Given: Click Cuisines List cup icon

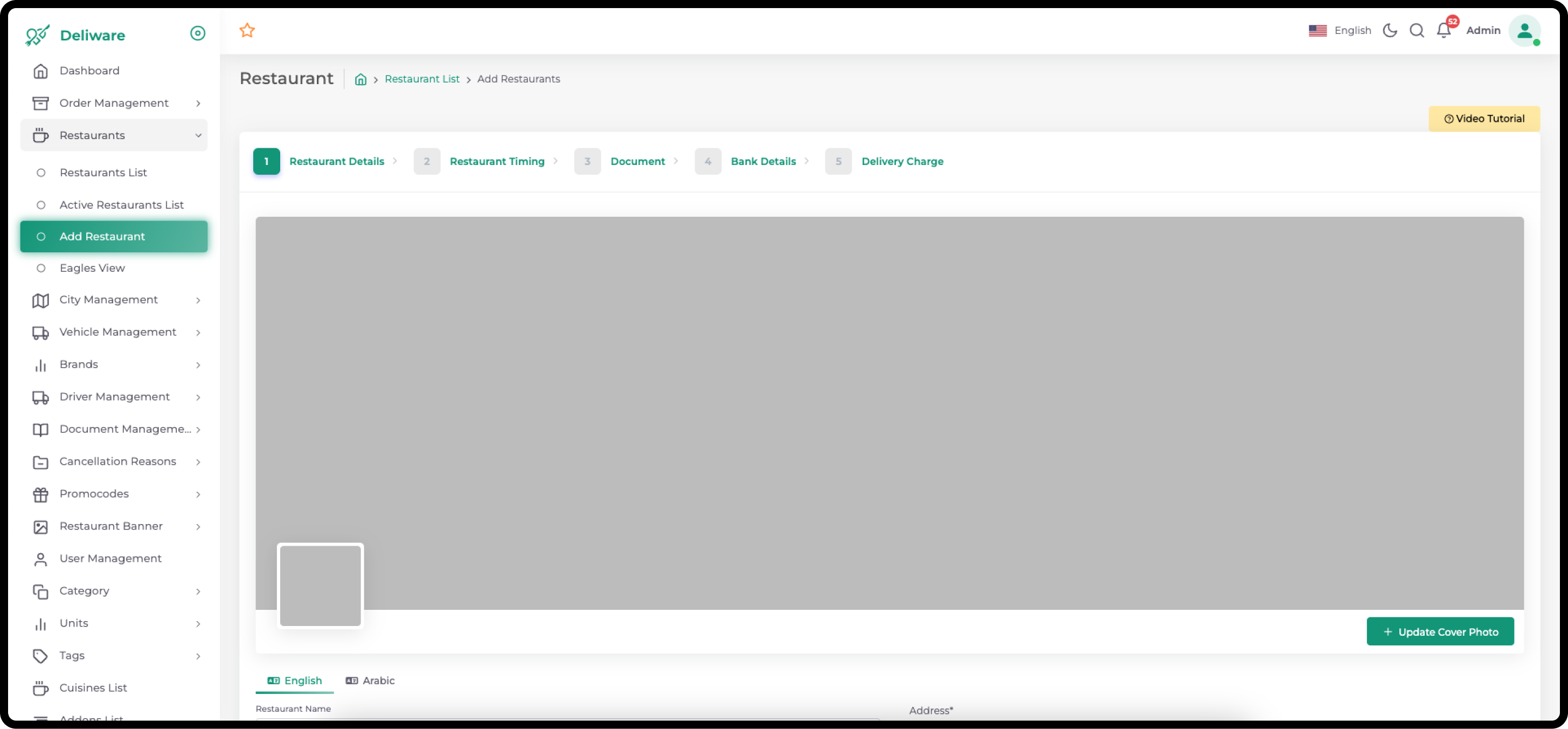Looking at the screenshot, I should pyautogui.click(x=40, y=687).
